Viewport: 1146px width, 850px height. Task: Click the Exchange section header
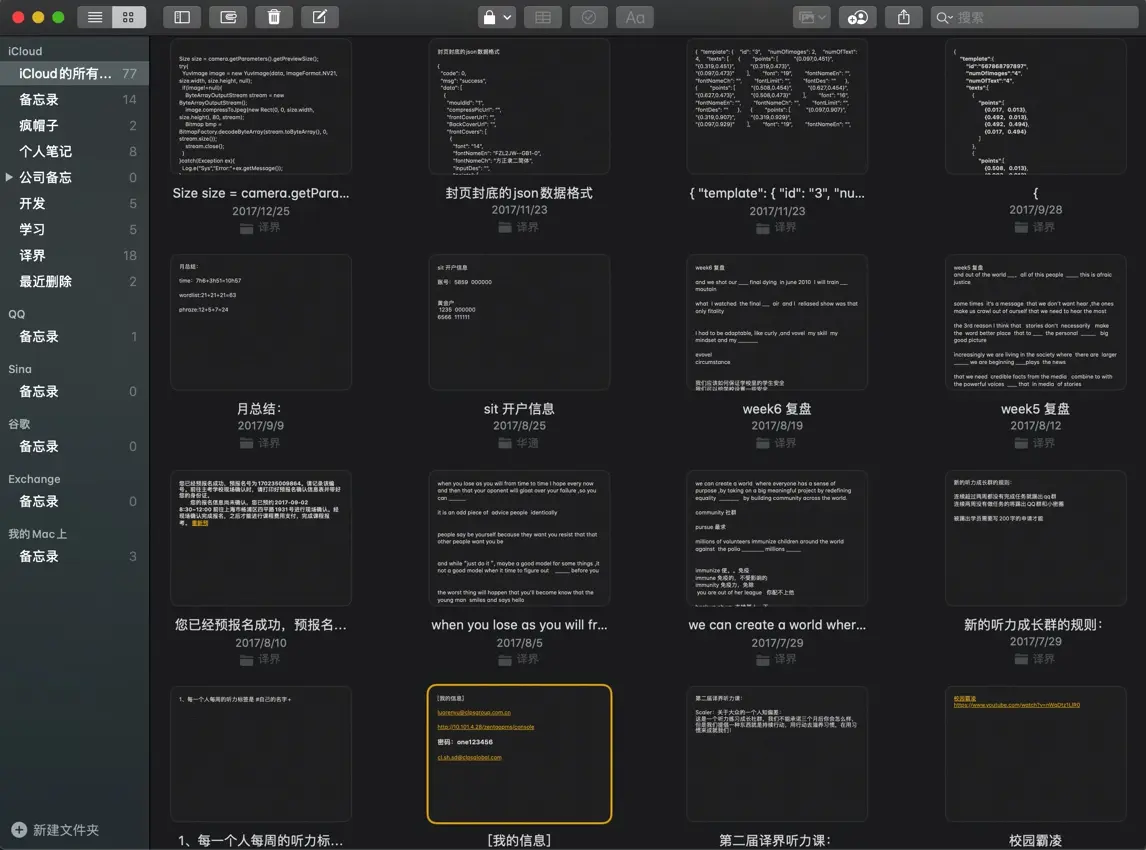tap(34, 479)
